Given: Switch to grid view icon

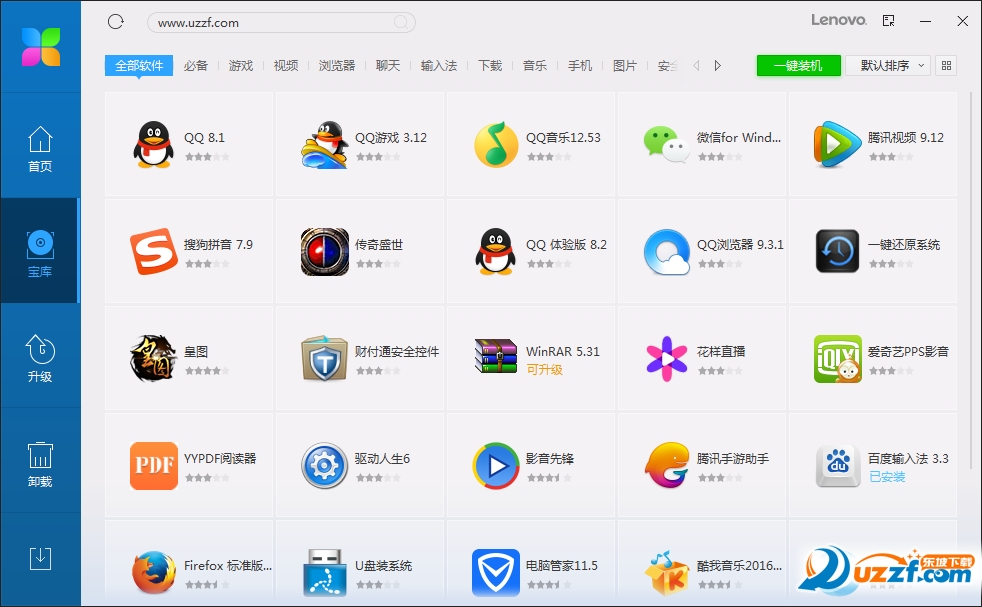Looking at the screenshot, I should point(946,65).
